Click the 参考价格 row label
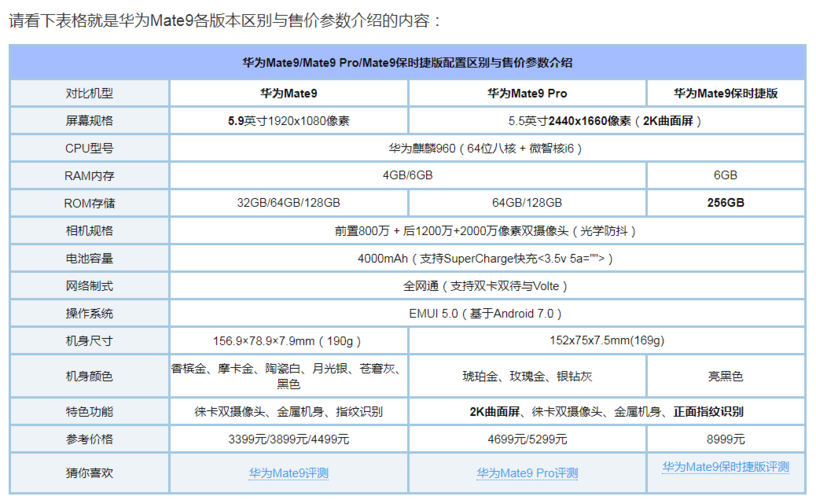 click(x=90, y=439)
